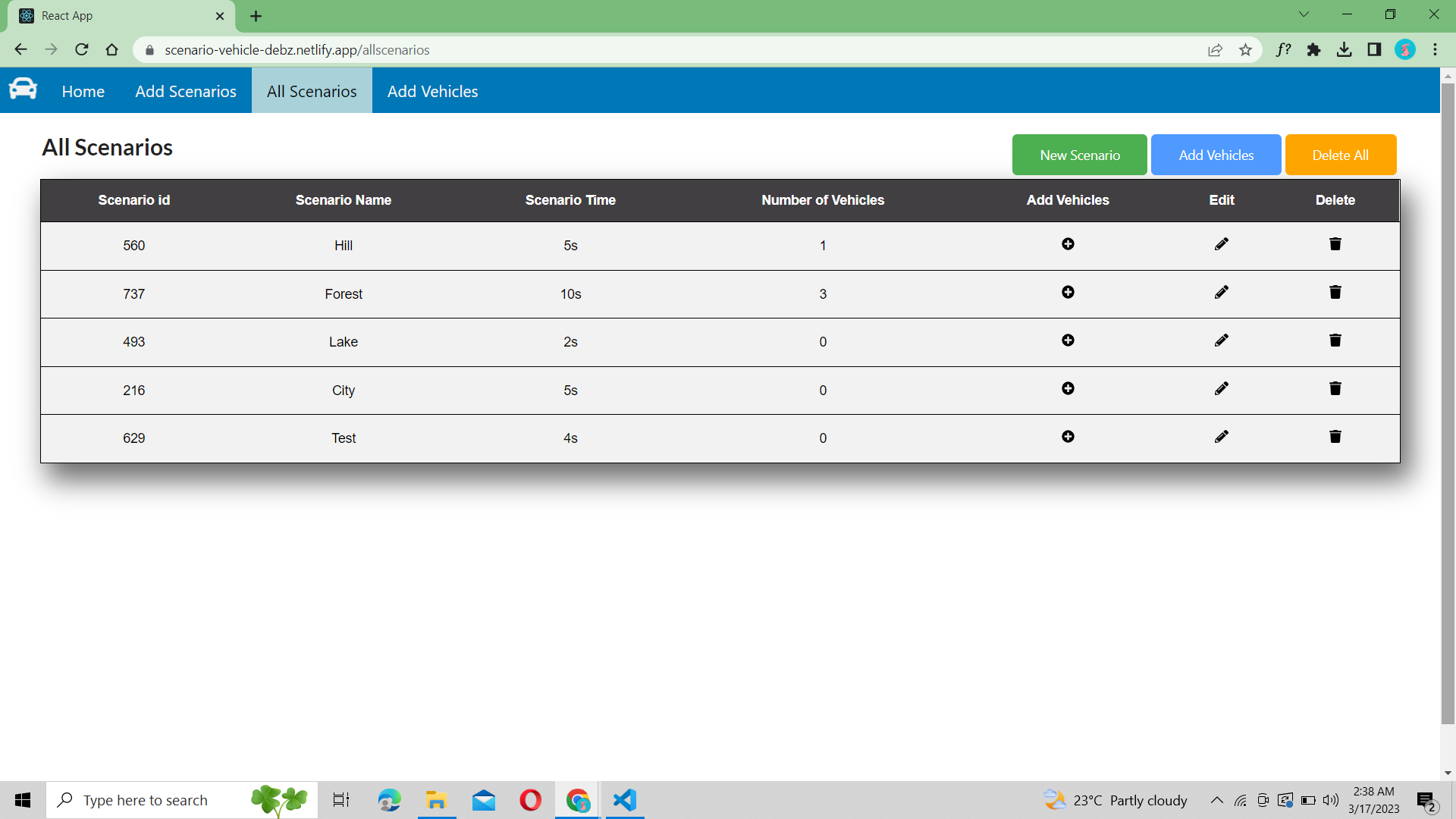Open the Add Vehicles navigation item
Screen dimensions: 1456x819
click(432, 90)
